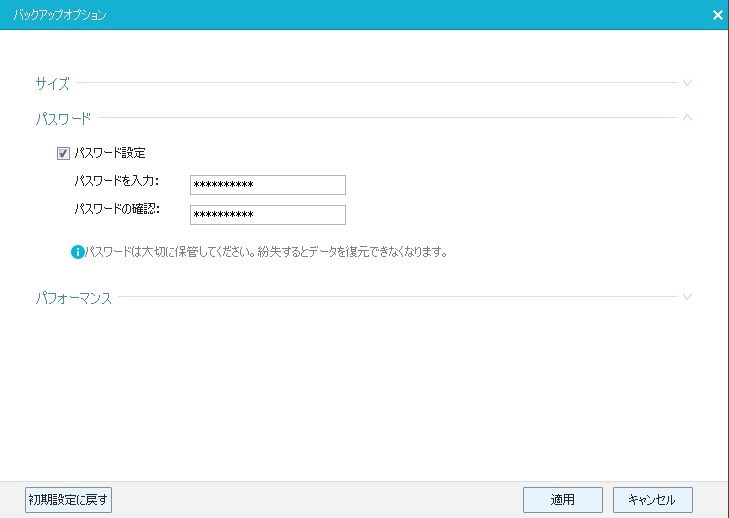Focus the パスワードを入力 input field
The image size is (729, 518).
(x=267, y=184)
